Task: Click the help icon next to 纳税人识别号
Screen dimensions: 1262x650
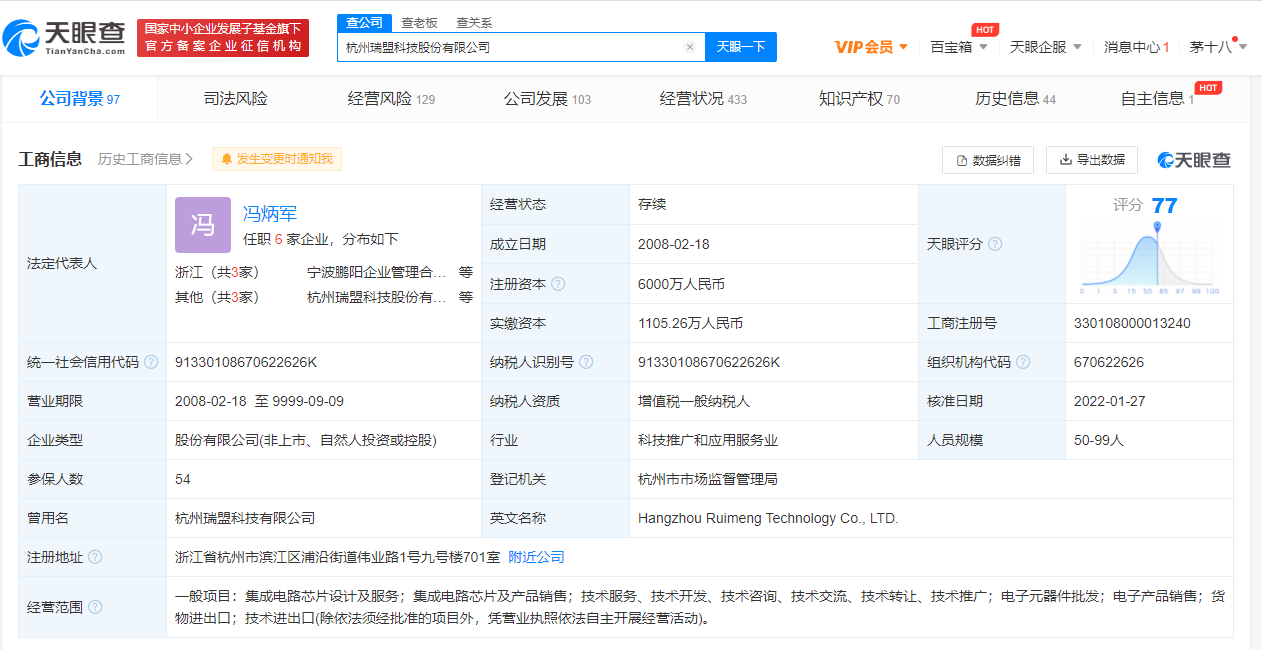Action: [x=586, y=362]
